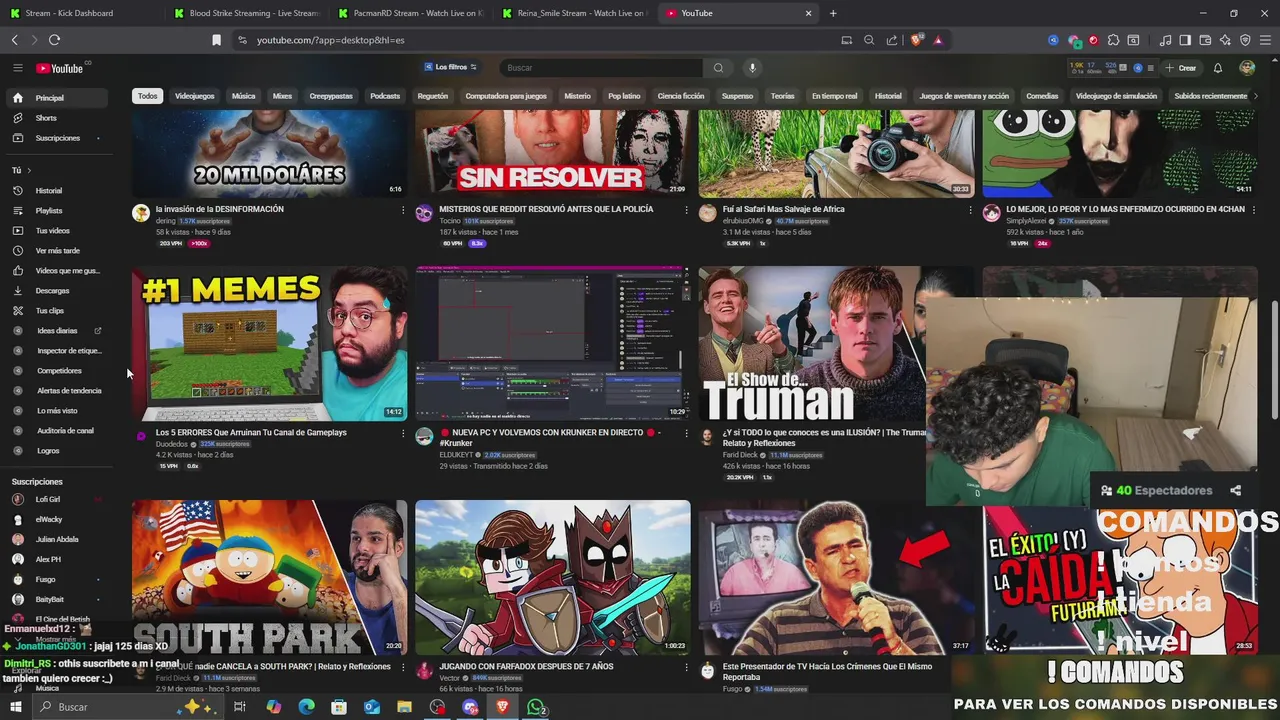This screenshot has height=720, width=1280.
Task: Open the account avatar menu
Action: click(1247, 68)
